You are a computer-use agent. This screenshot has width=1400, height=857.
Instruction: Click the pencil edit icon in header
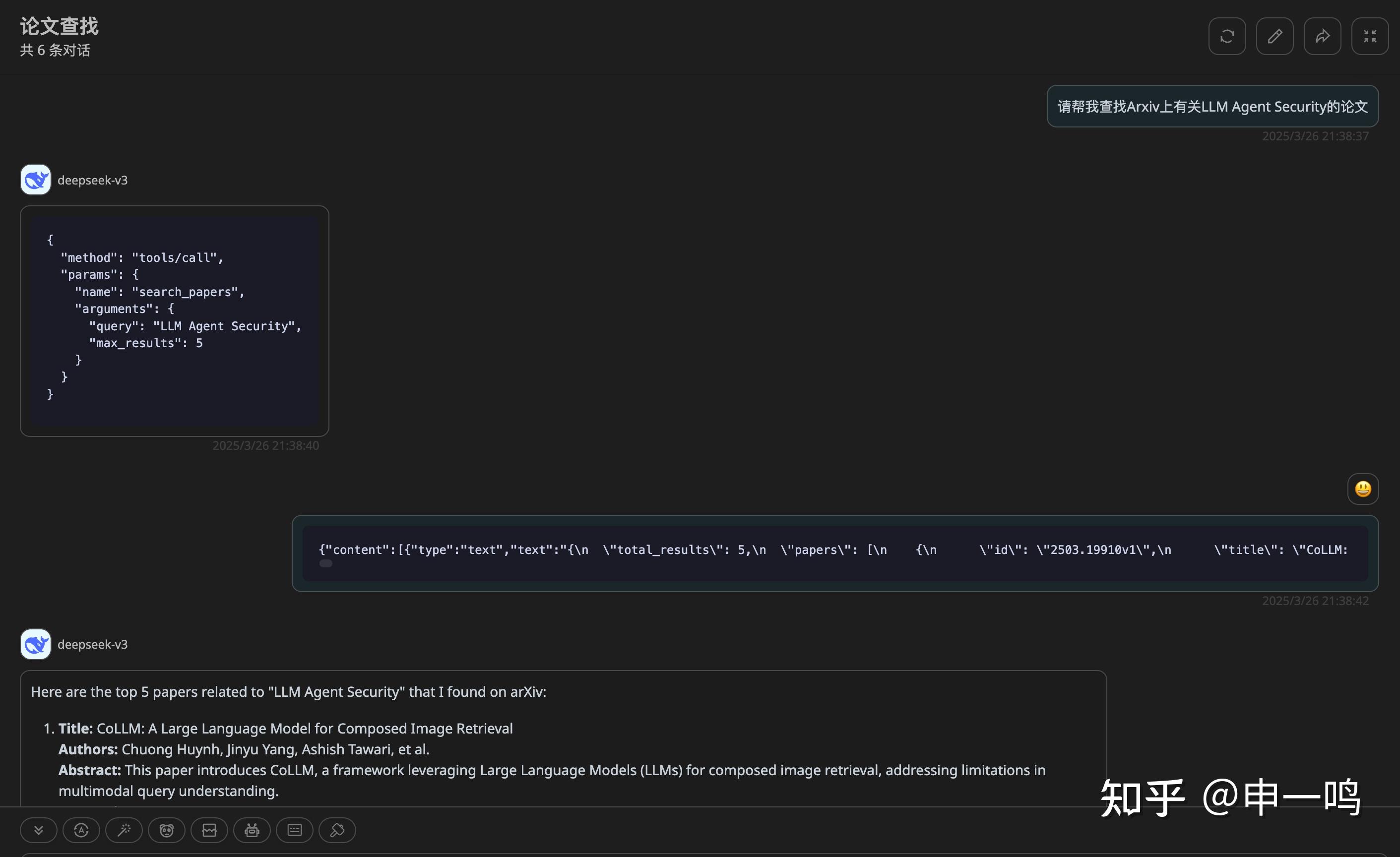point(1274,36)
